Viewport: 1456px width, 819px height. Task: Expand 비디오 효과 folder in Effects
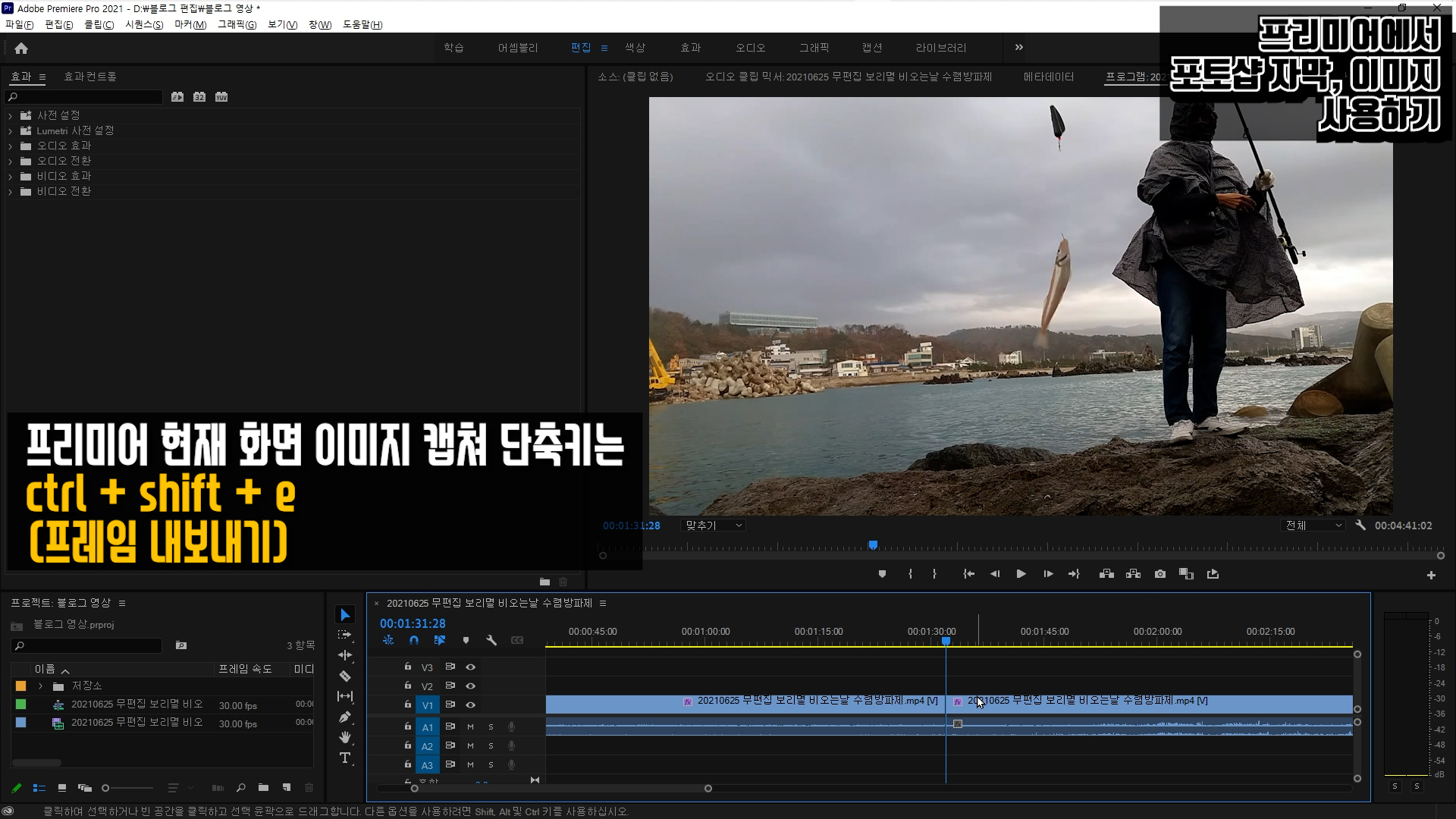(11, 176)
